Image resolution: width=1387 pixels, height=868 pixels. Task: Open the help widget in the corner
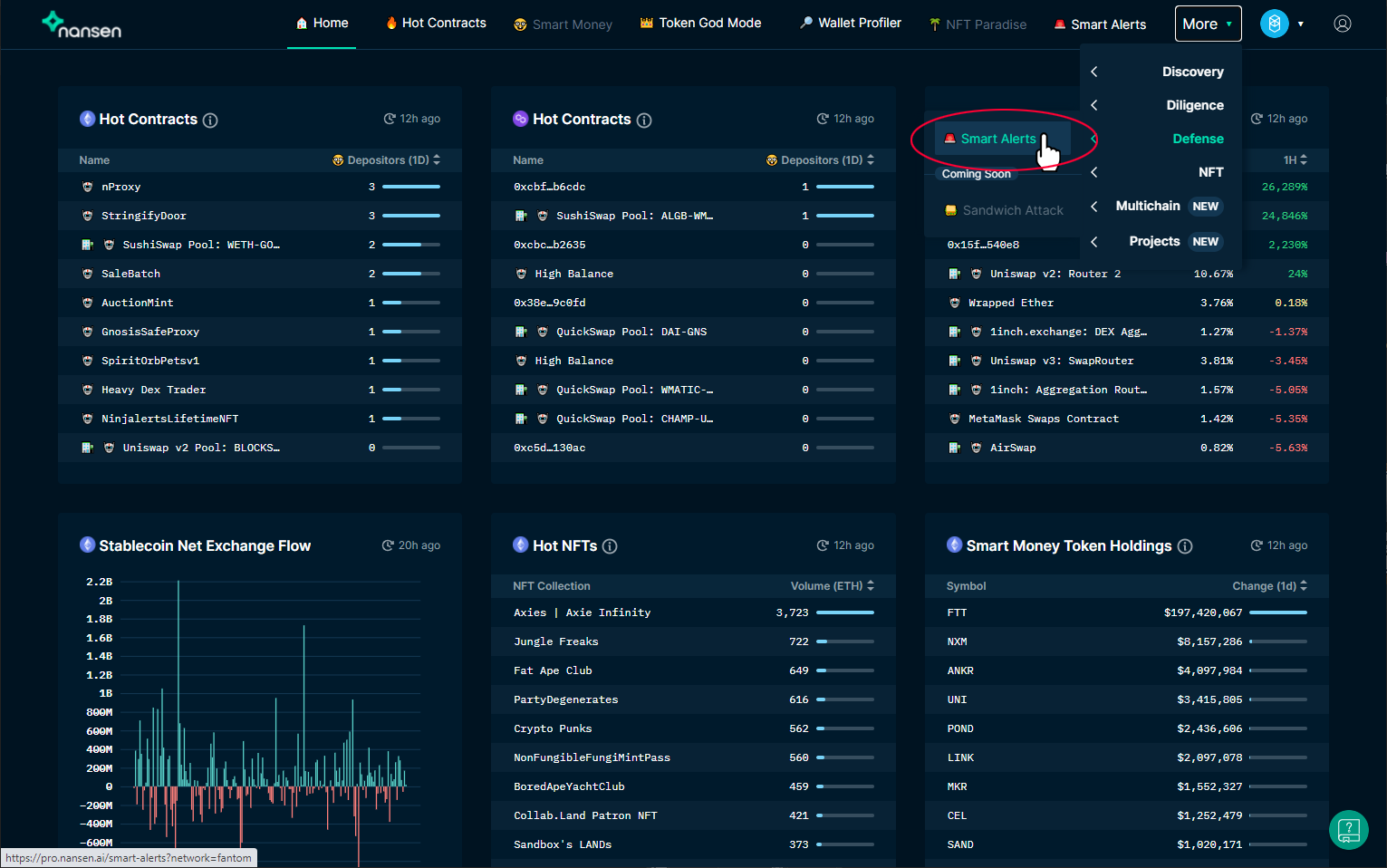pyautogui.click(x=1349, y=829)
